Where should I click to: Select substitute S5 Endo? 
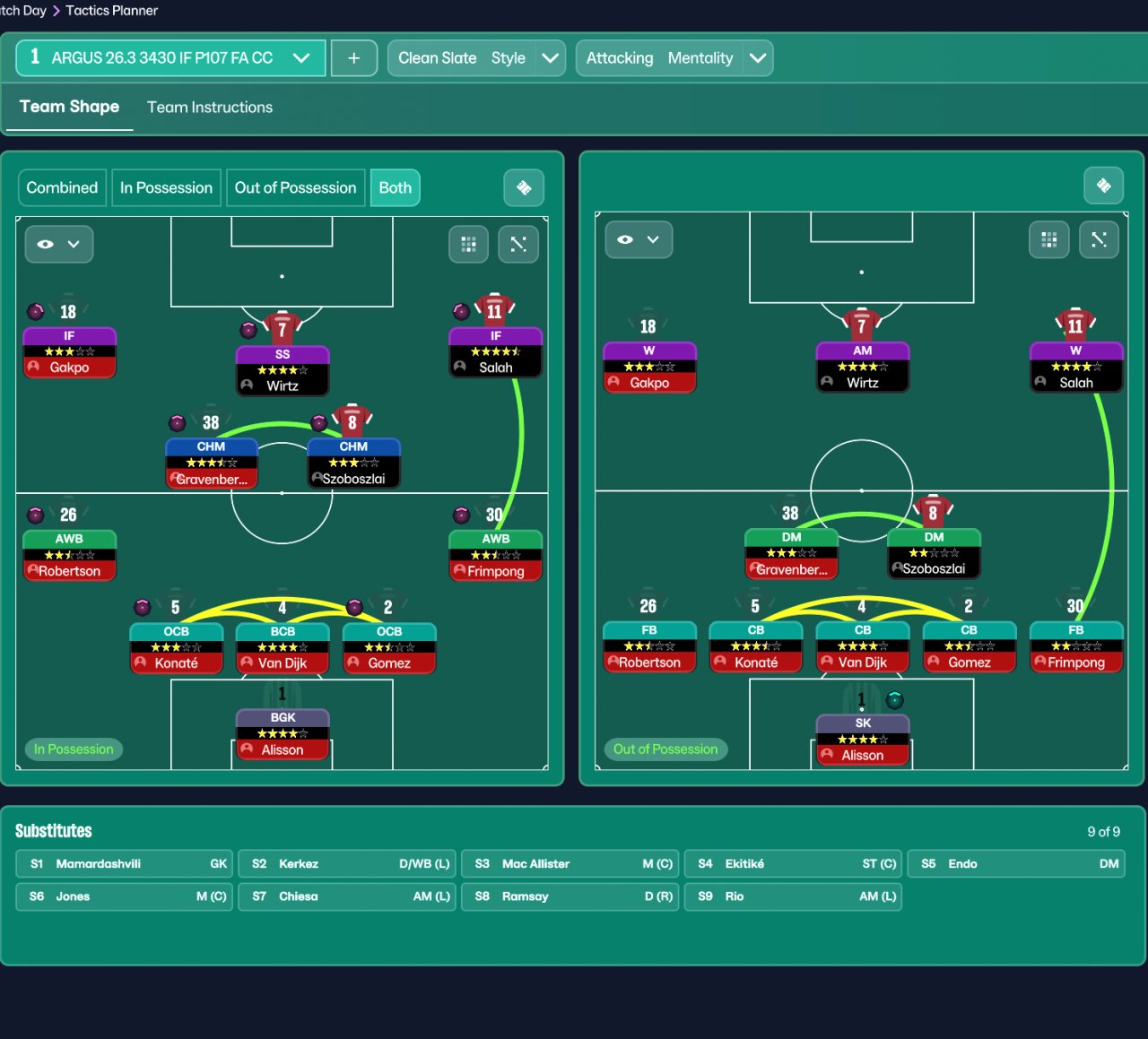[1016, 864]
